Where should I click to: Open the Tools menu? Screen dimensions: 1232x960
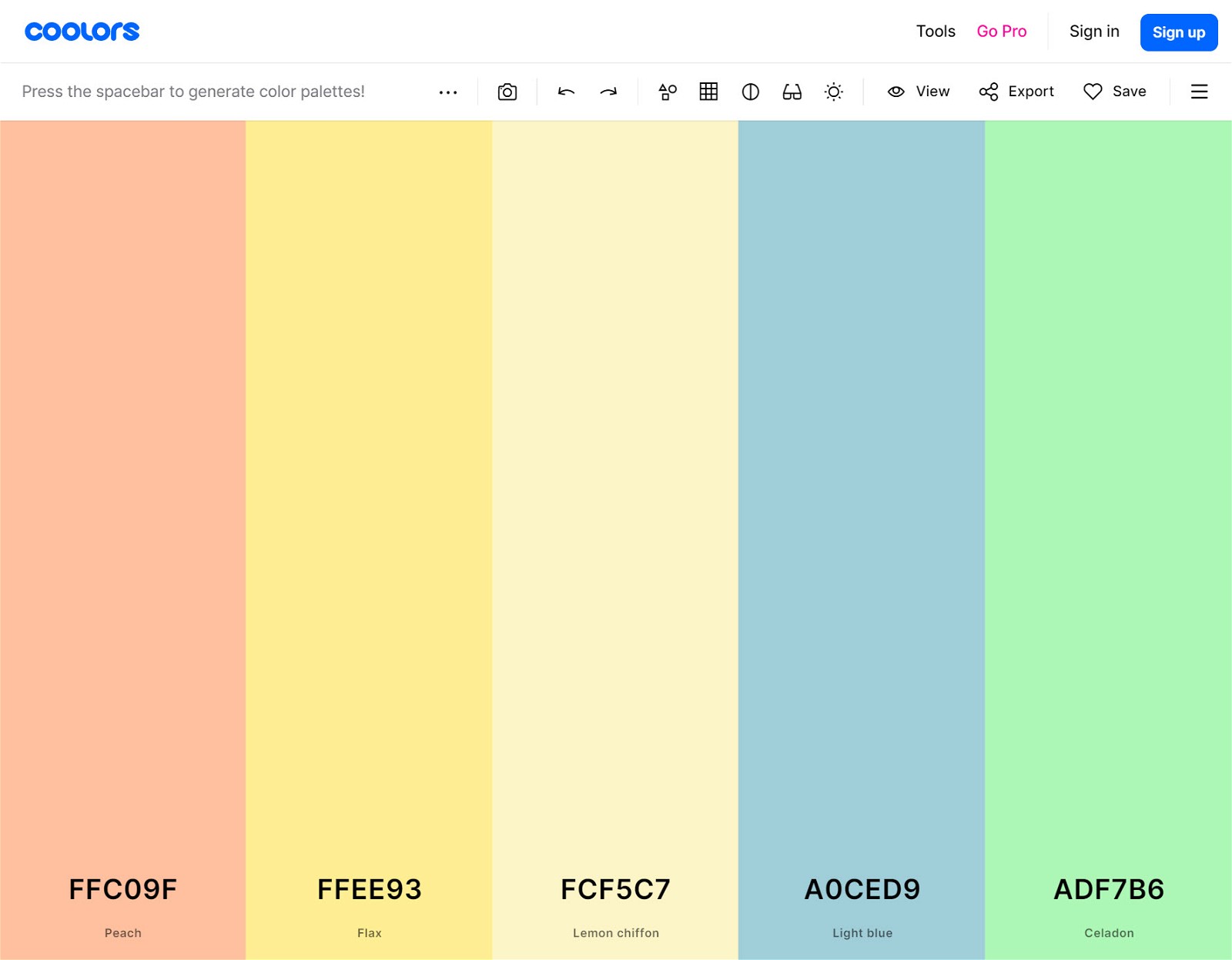pyautogui.click(x=936, y=32)
